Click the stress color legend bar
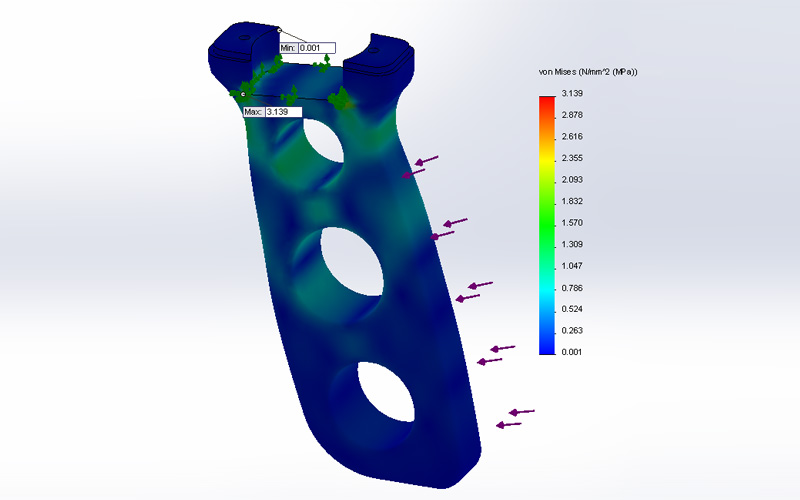Image resolution: width=800 pixels, height=500 pixels. click(x=547, y=225)
